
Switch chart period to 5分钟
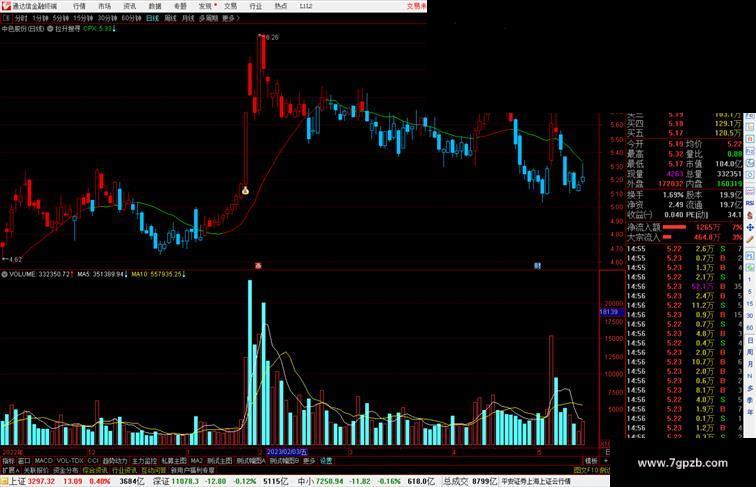click(x=60, y=18)
